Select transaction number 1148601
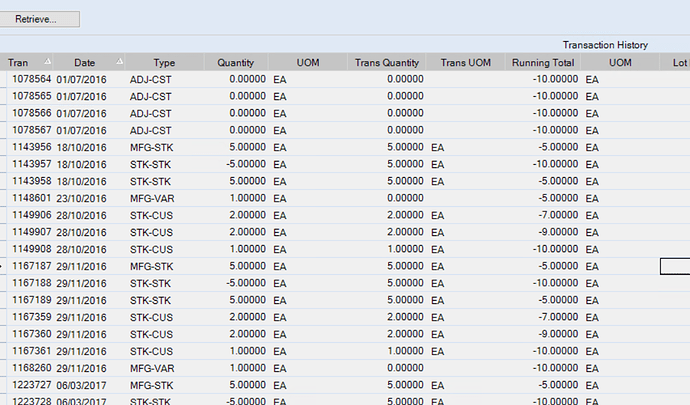The image size is (690, 405). 32,198
